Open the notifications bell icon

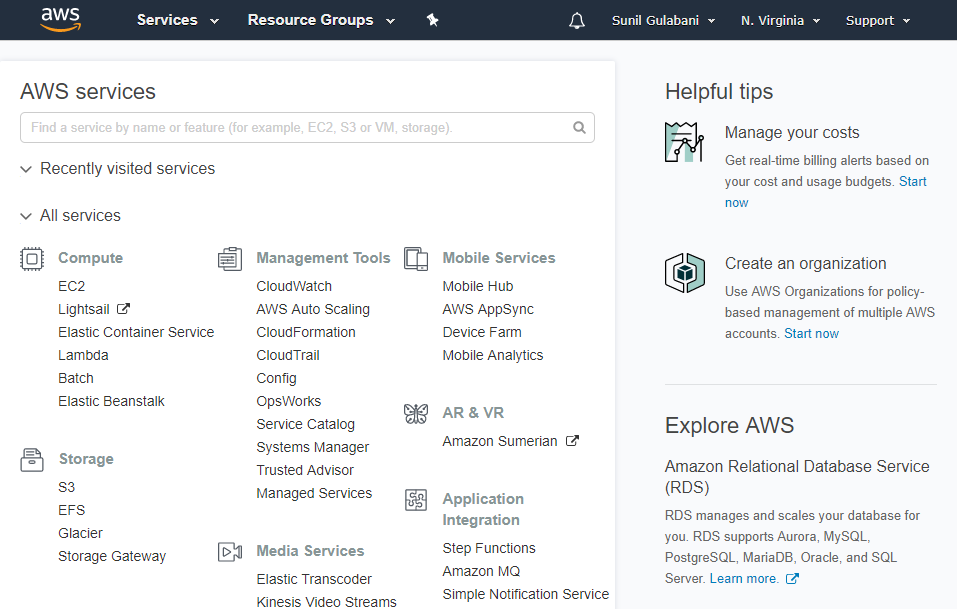coord(577,21)
